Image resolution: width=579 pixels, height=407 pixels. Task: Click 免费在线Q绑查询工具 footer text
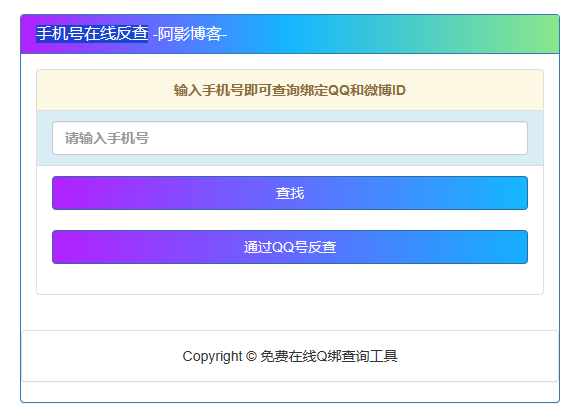329,356
